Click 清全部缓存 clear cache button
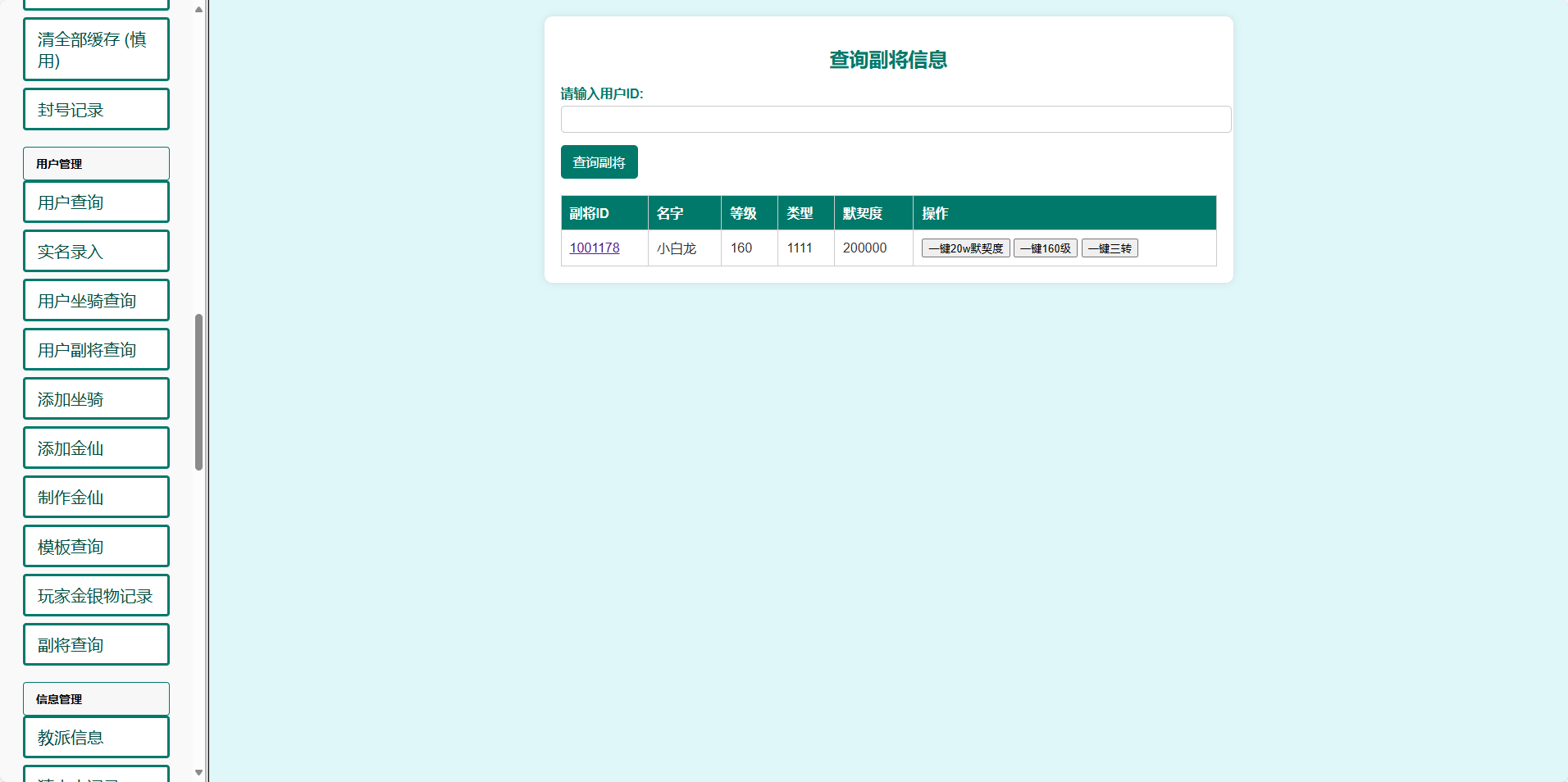 click(96, 49)
